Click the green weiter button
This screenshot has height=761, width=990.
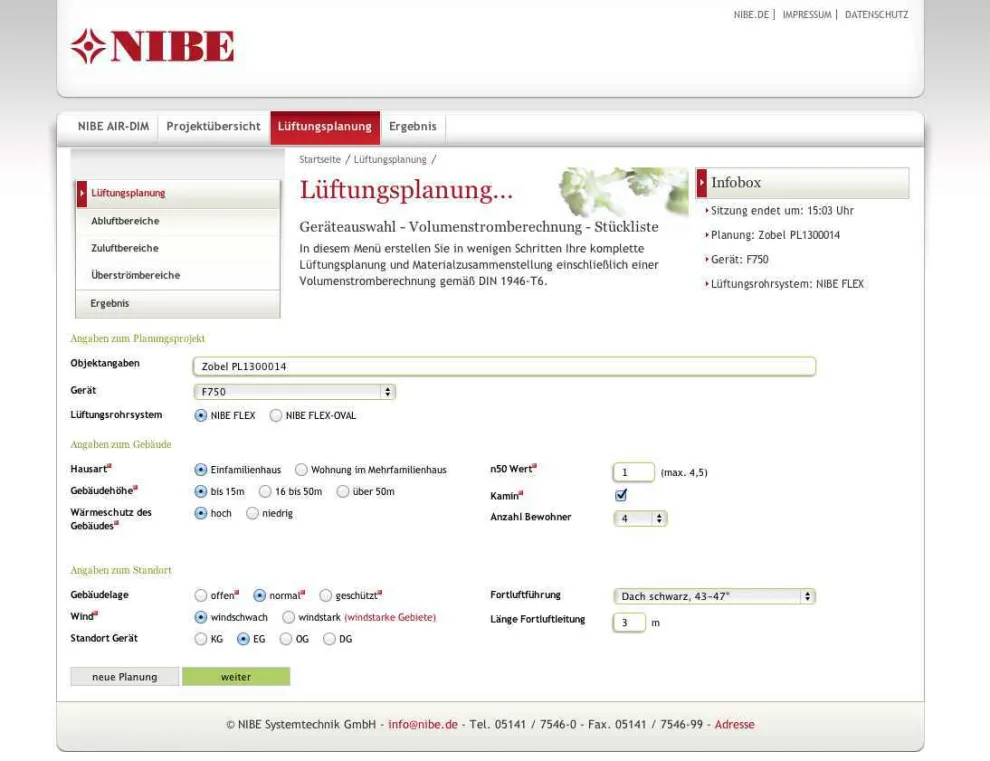pos(236,677)
